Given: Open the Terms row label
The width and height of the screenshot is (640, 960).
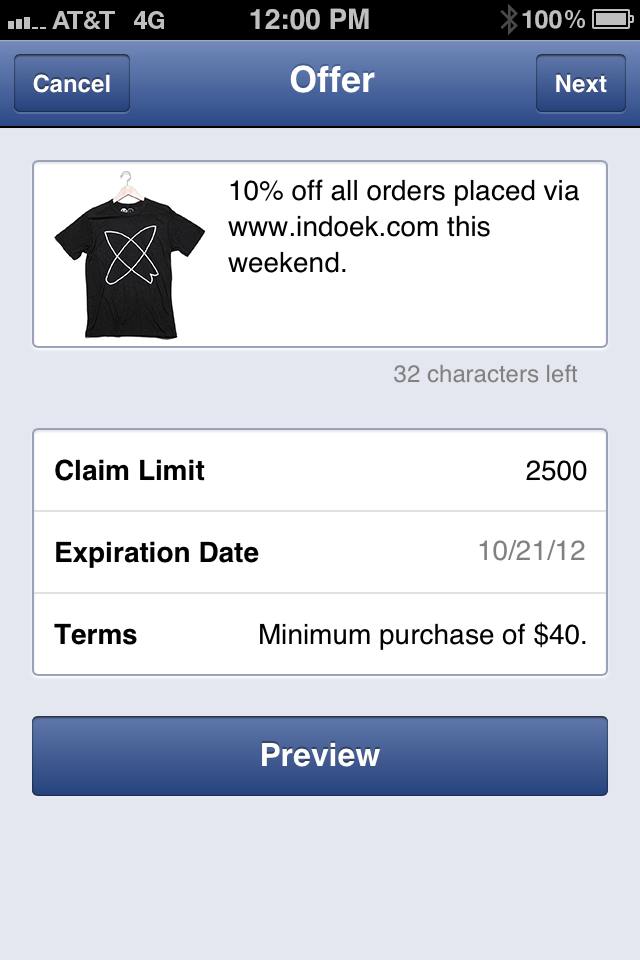Looking at the screenshot, I should tap(96, 634).
